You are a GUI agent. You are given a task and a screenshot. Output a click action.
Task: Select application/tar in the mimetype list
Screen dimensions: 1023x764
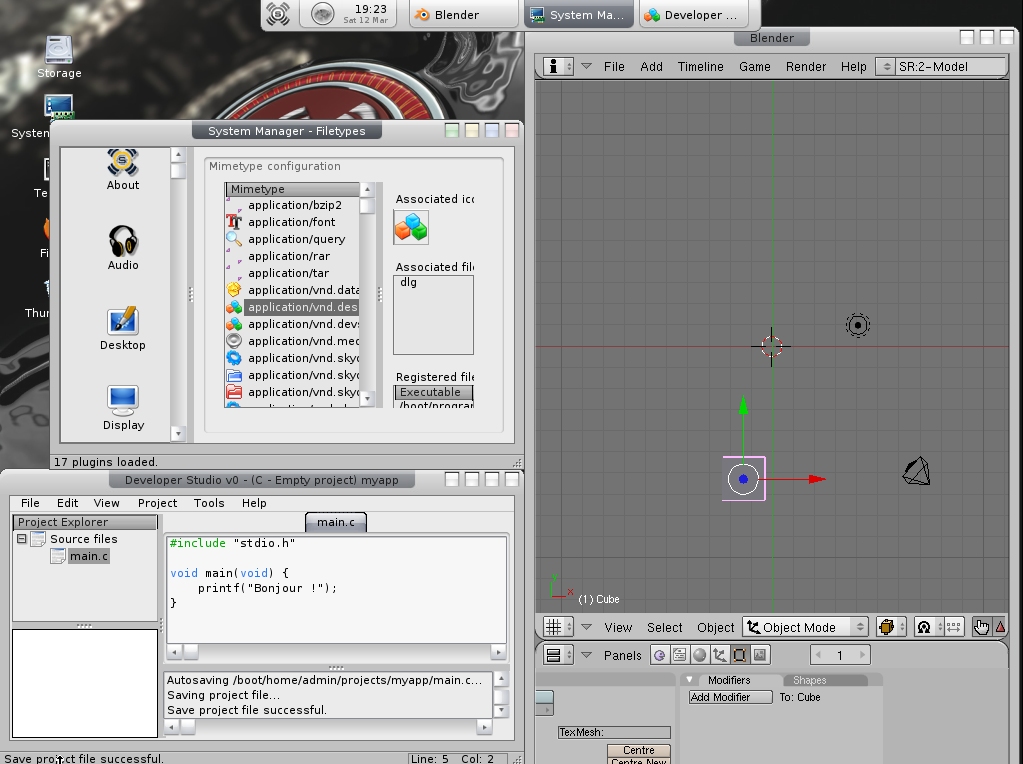288,273
